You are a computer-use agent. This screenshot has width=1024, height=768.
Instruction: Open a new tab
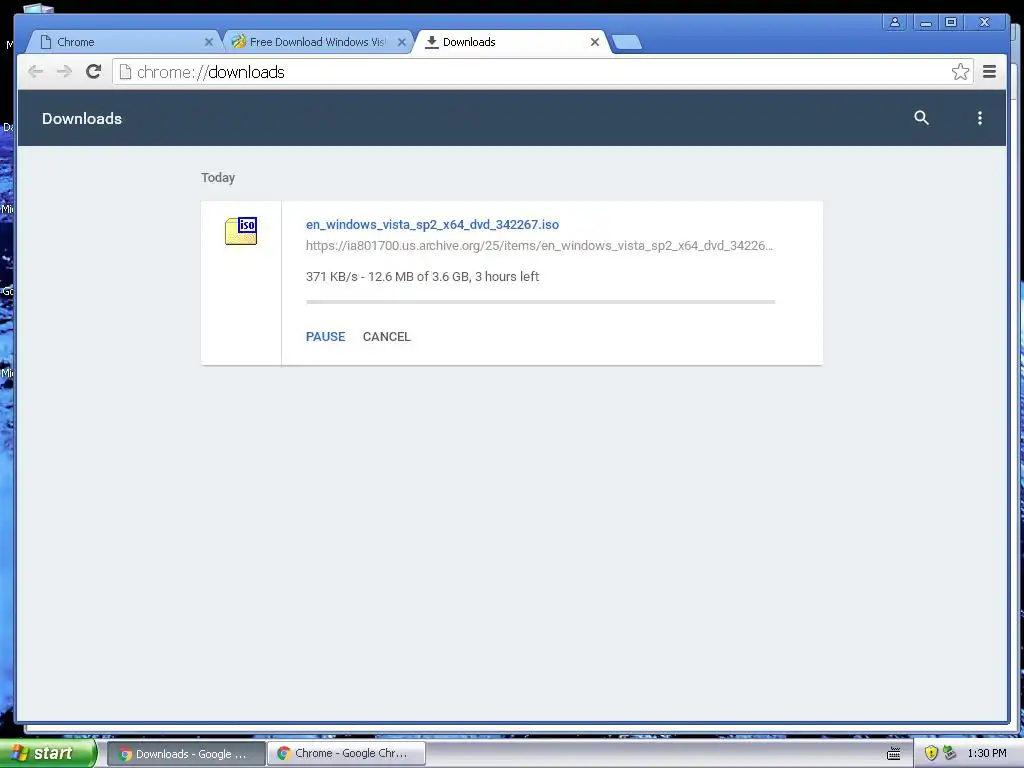click(628, 42)
